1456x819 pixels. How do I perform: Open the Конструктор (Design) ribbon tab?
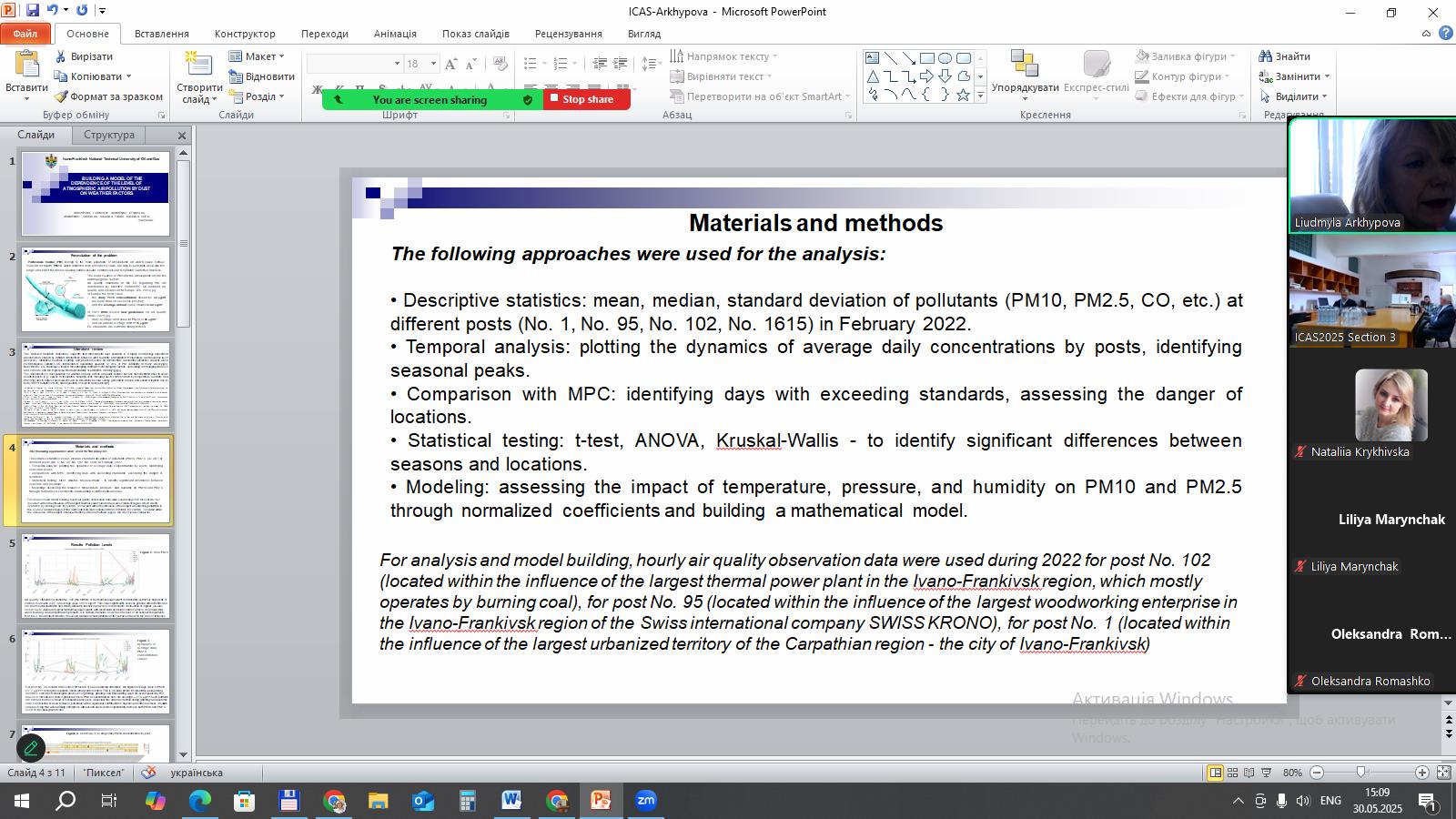point(245,34)
